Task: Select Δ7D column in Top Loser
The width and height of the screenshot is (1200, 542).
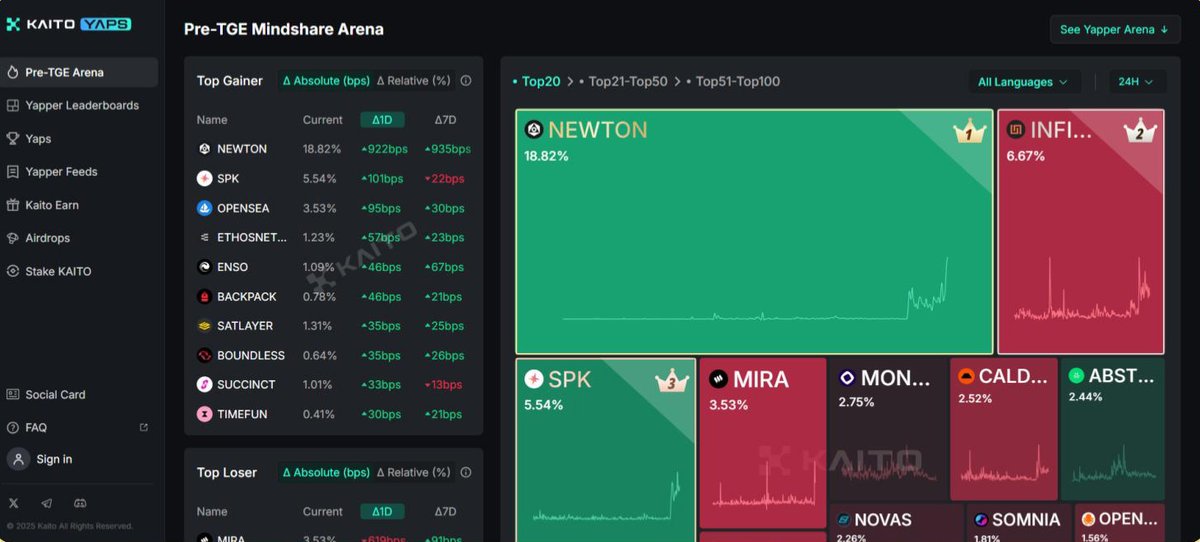Action: tap(445, 511)
